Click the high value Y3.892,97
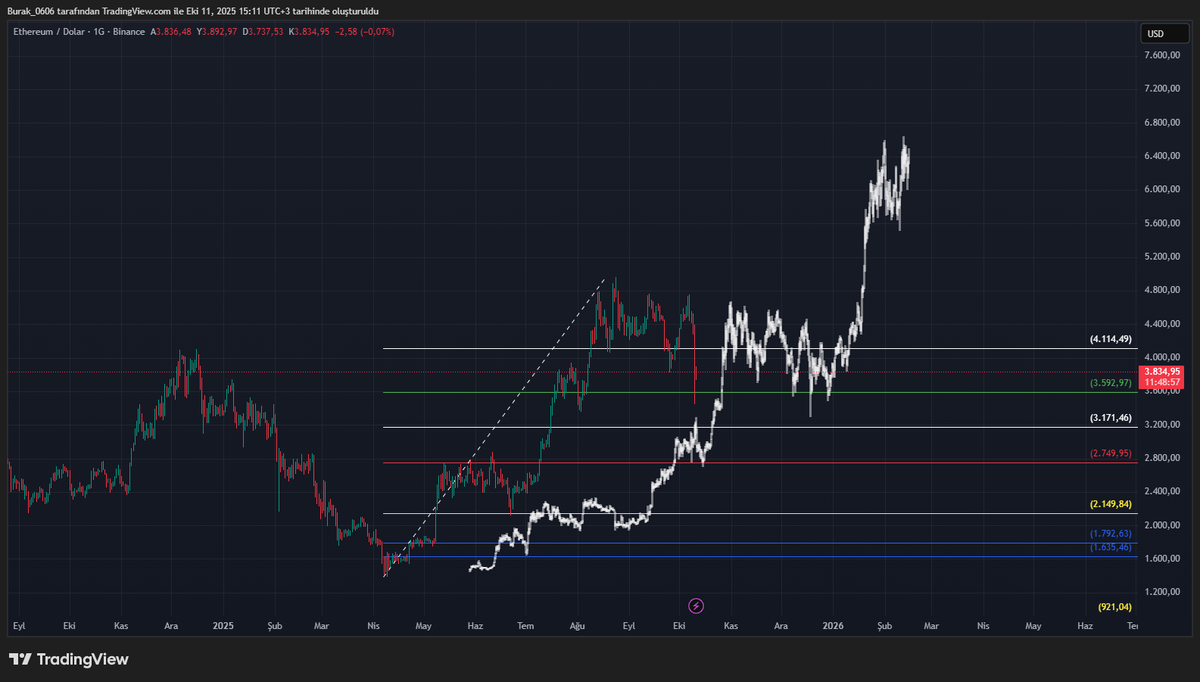Viewport: 1200px width, 682px height. 217,32
